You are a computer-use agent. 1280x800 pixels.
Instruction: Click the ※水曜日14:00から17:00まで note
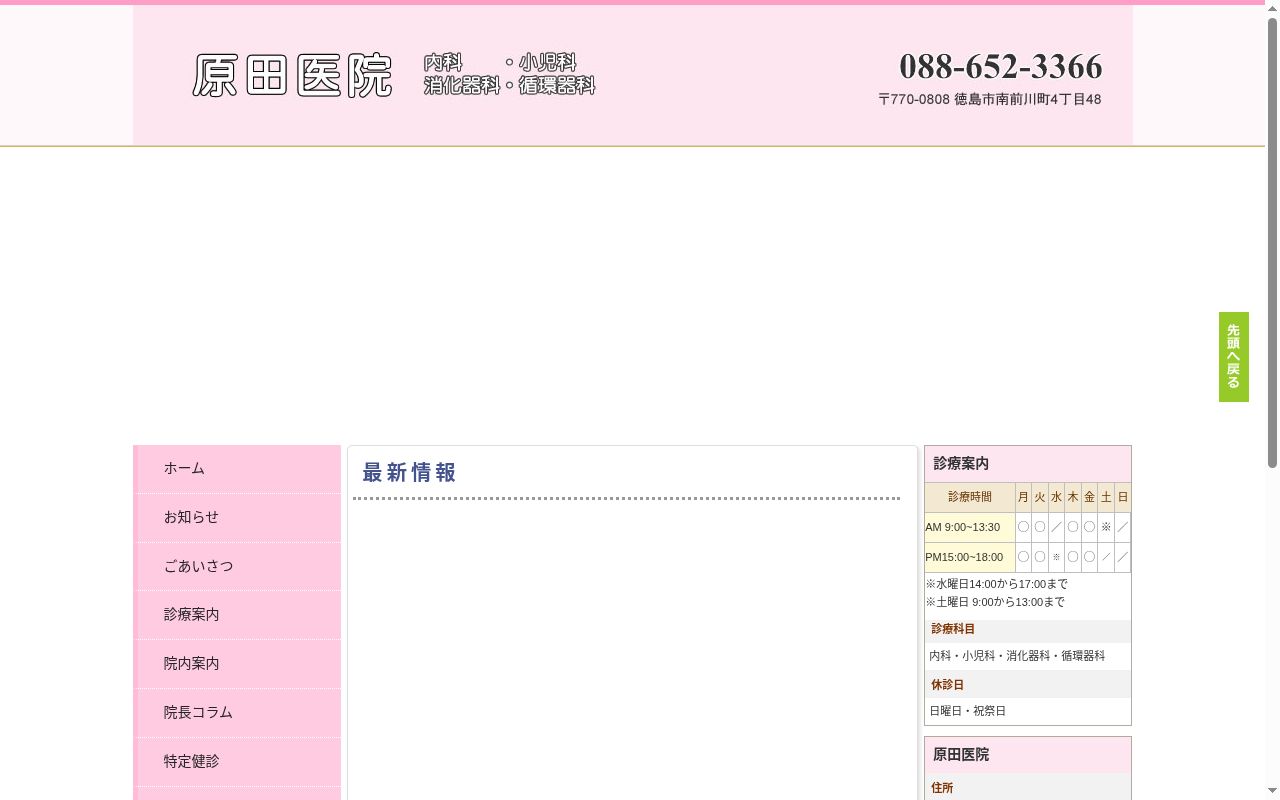(996, 584)
